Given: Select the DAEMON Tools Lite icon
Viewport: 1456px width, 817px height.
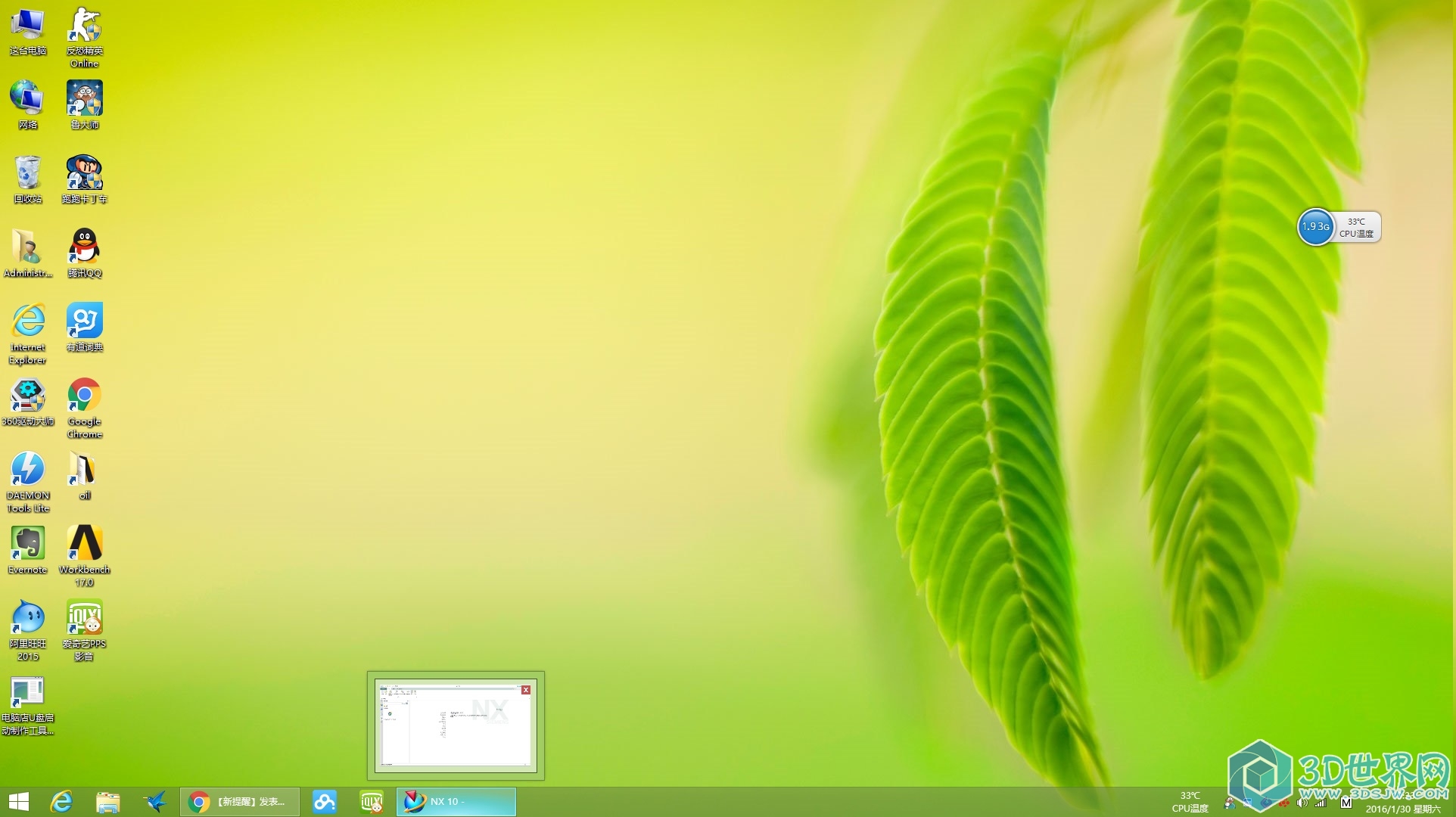Looking at the screenshot, I should [28, 482].
